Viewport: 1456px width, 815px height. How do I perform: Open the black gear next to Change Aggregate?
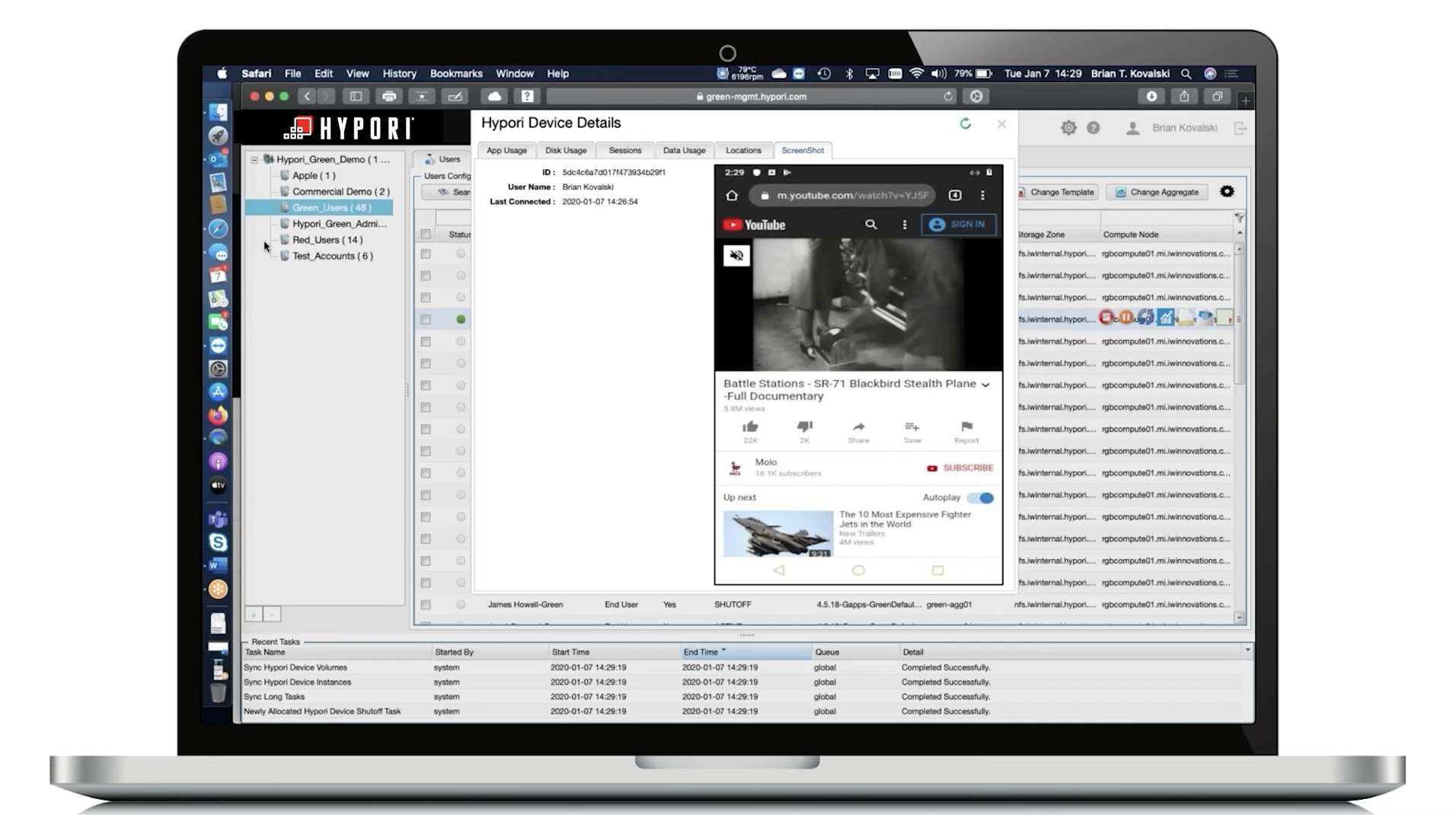(1227, 191)
